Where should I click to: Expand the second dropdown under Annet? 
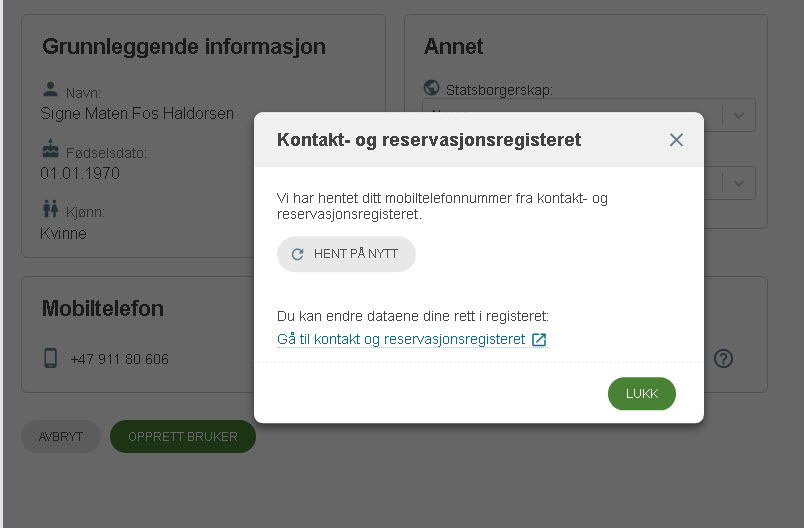point(738,183)
